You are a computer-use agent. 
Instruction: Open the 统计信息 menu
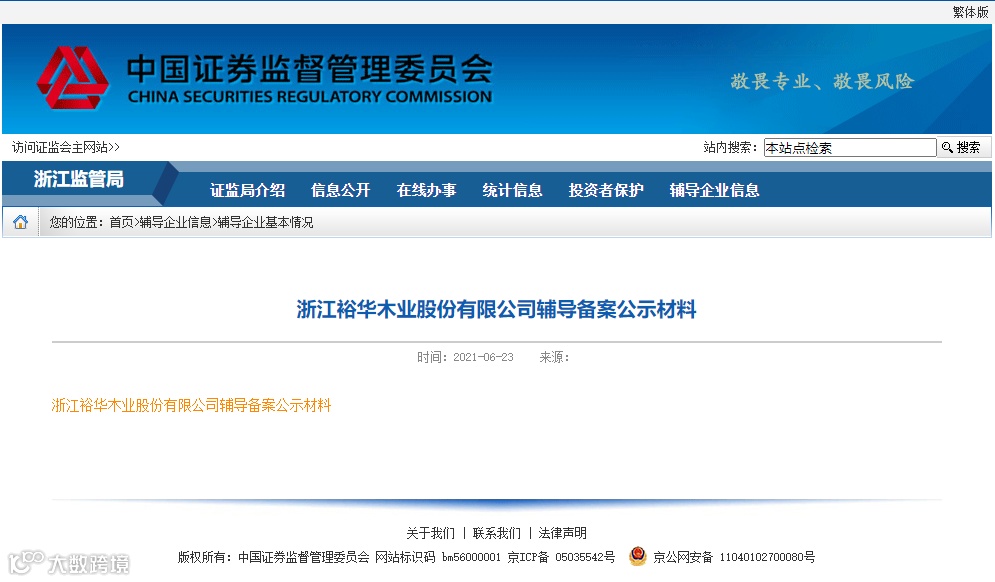[x=512, y=190]
